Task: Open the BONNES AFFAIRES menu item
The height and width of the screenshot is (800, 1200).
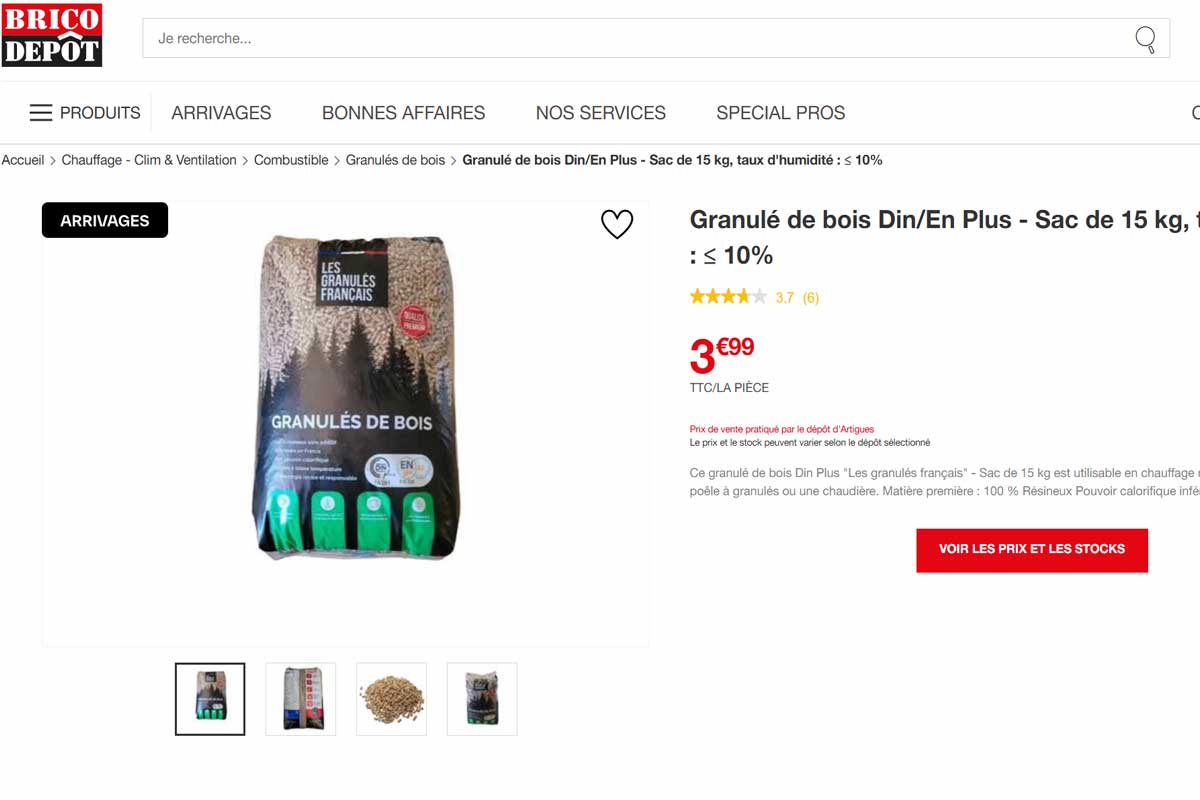Action: 403,113
